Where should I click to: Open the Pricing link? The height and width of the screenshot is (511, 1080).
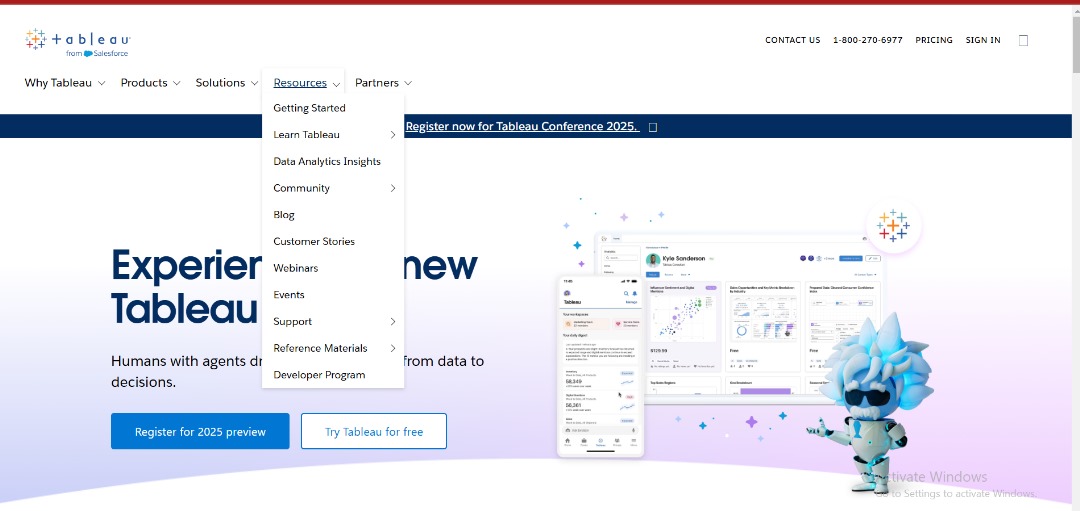(x=934, y=41)
